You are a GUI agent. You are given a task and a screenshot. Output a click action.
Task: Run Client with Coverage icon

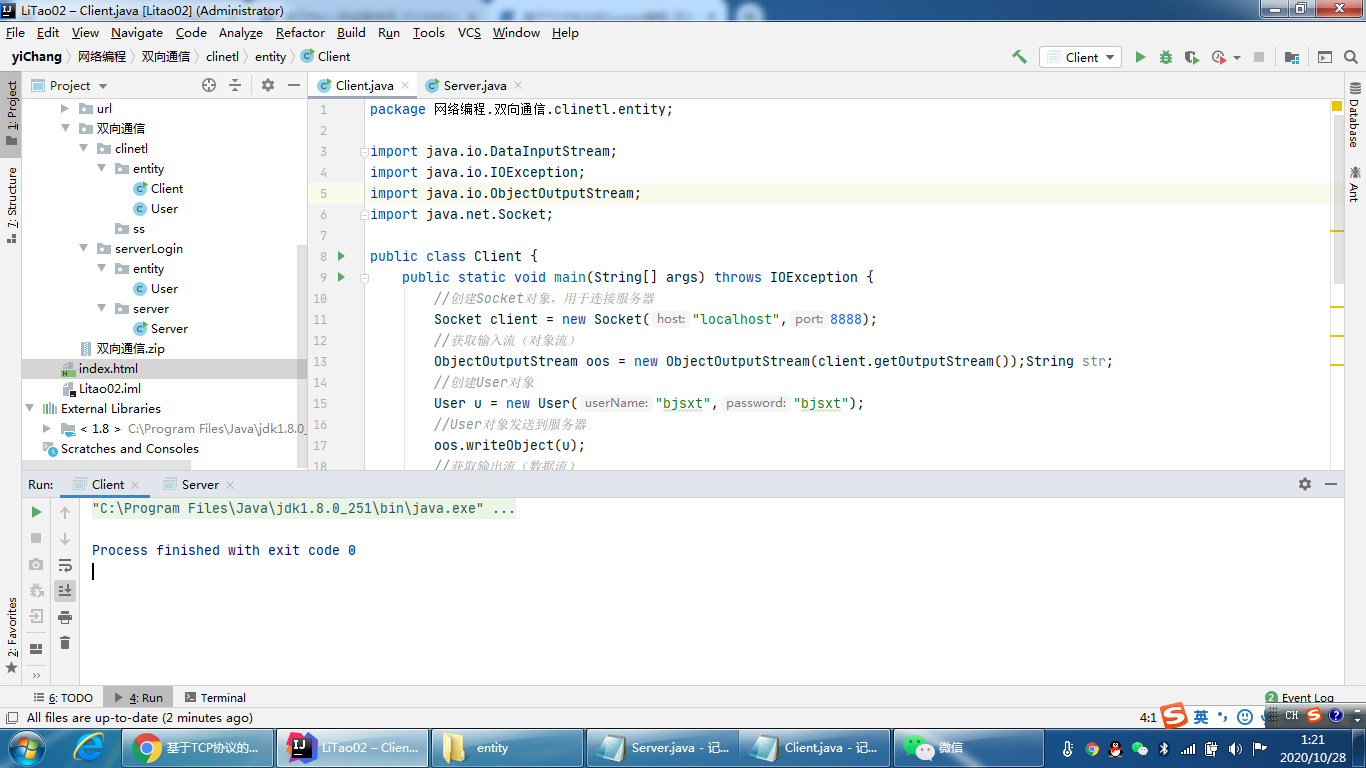point(1192,57)
